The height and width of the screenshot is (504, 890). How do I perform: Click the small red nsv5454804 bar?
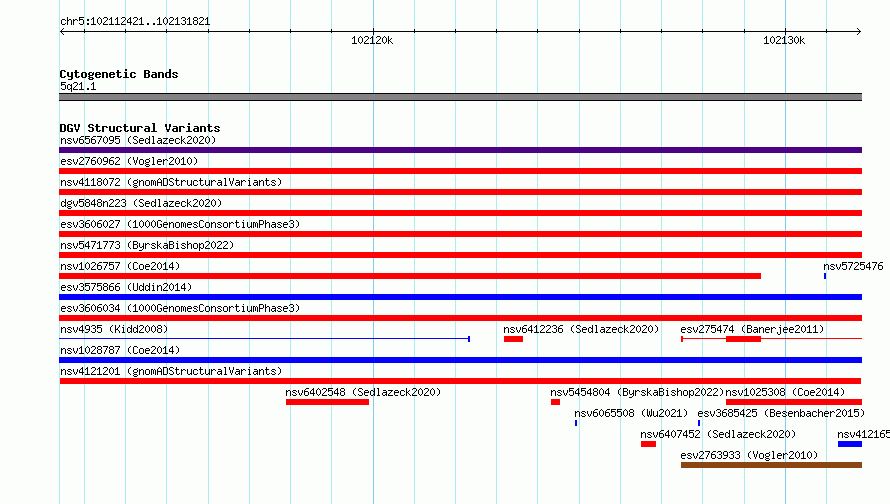(555, 402)
